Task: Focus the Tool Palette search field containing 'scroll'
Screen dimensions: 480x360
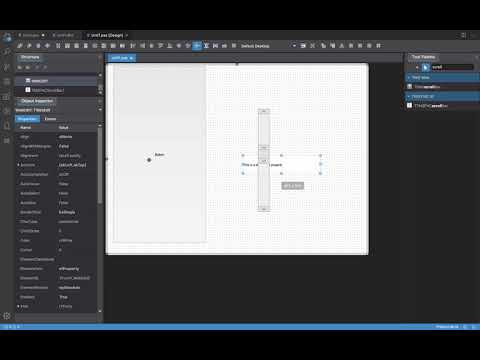Action: (452, 67)
